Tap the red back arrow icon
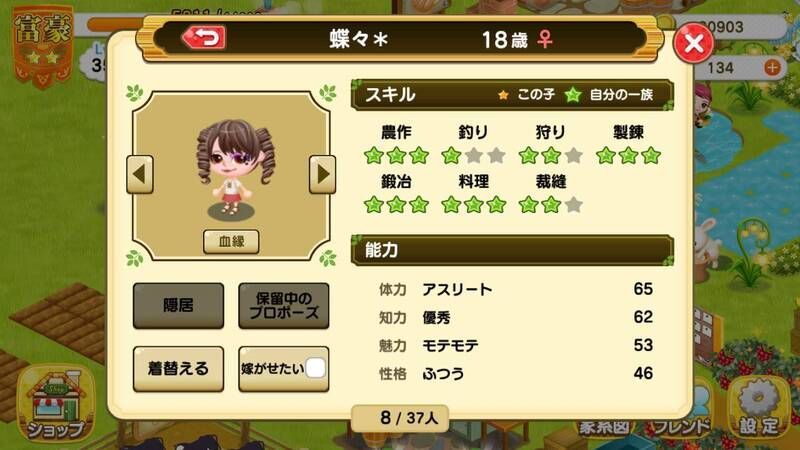Screen dimensions: 800x450 tap(204, 38)
